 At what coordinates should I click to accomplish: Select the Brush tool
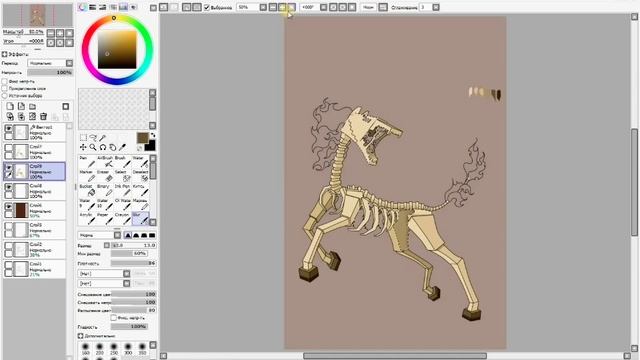122,162
